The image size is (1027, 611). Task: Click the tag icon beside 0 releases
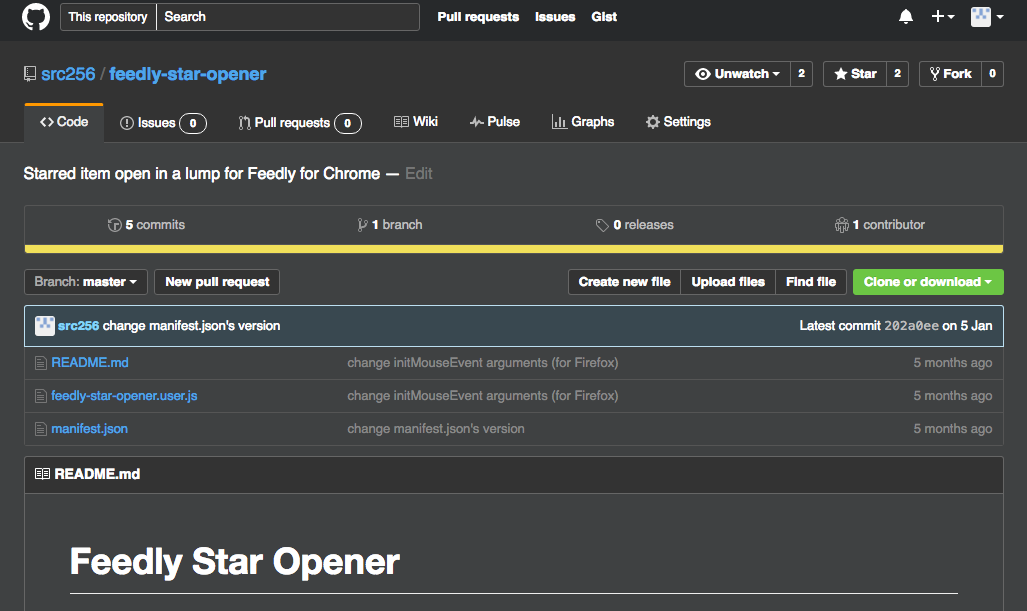click(x=602, y=225)
